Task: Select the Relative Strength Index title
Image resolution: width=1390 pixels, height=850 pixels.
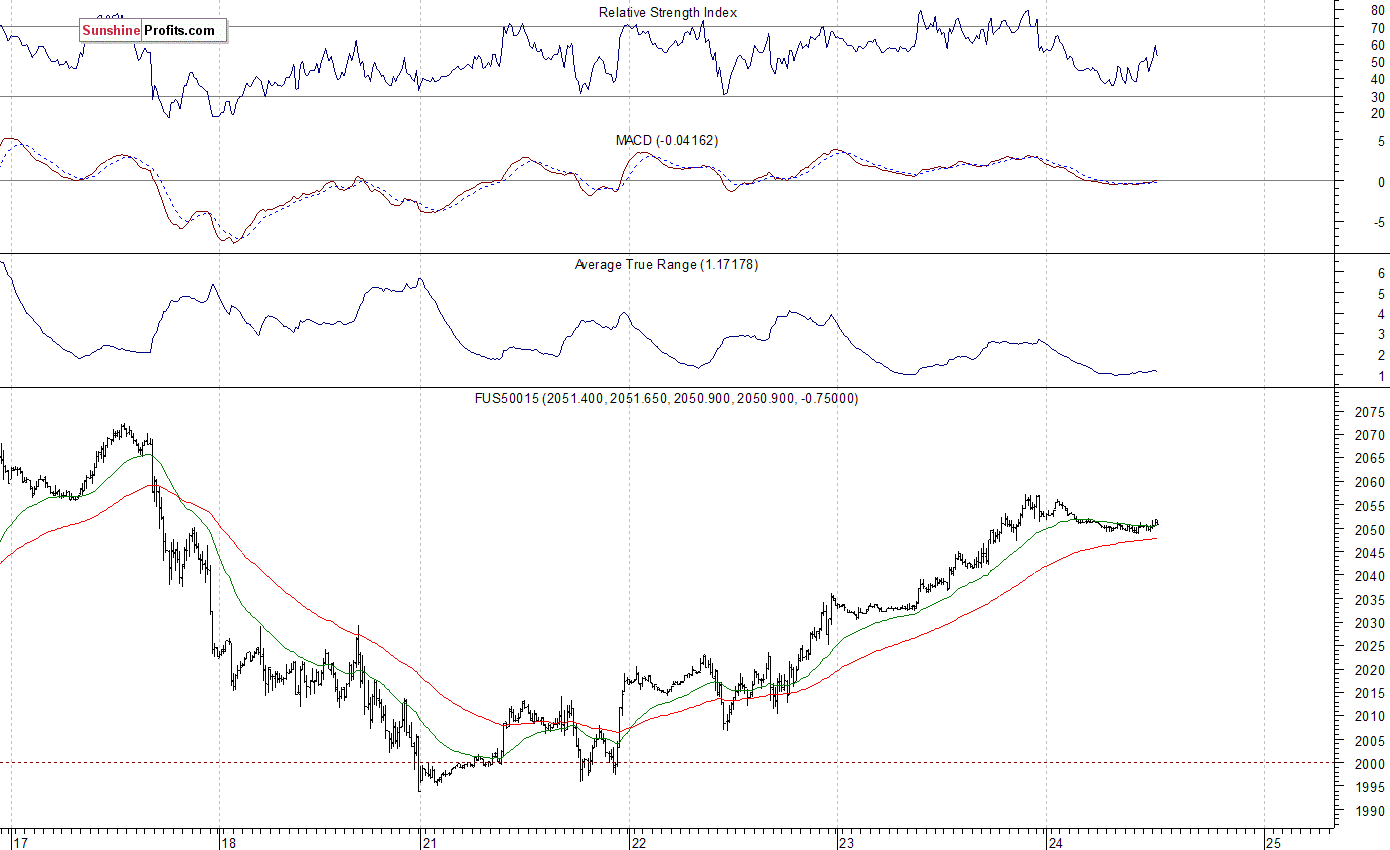Action: (x=668, y=12)
